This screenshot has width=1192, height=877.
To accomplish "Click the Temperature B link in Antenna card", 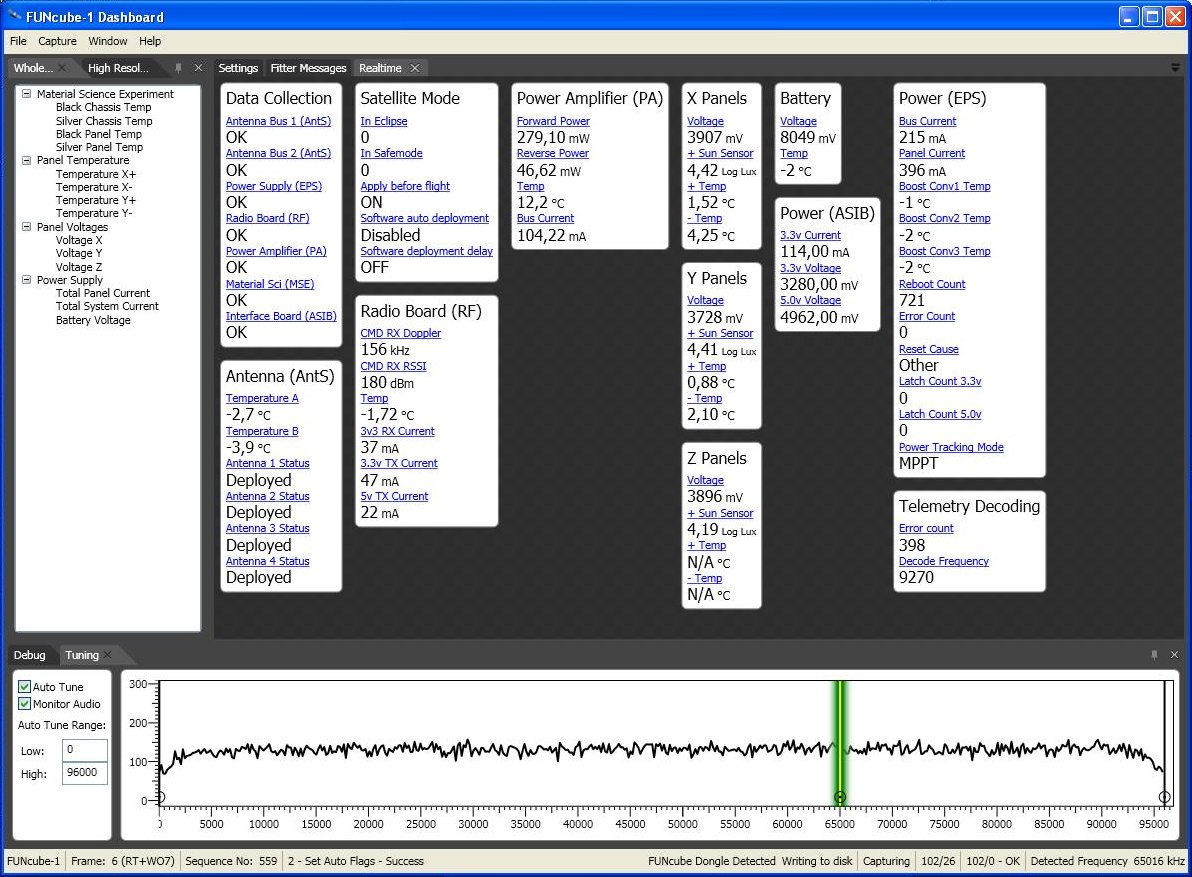I will tap(262, 431).
